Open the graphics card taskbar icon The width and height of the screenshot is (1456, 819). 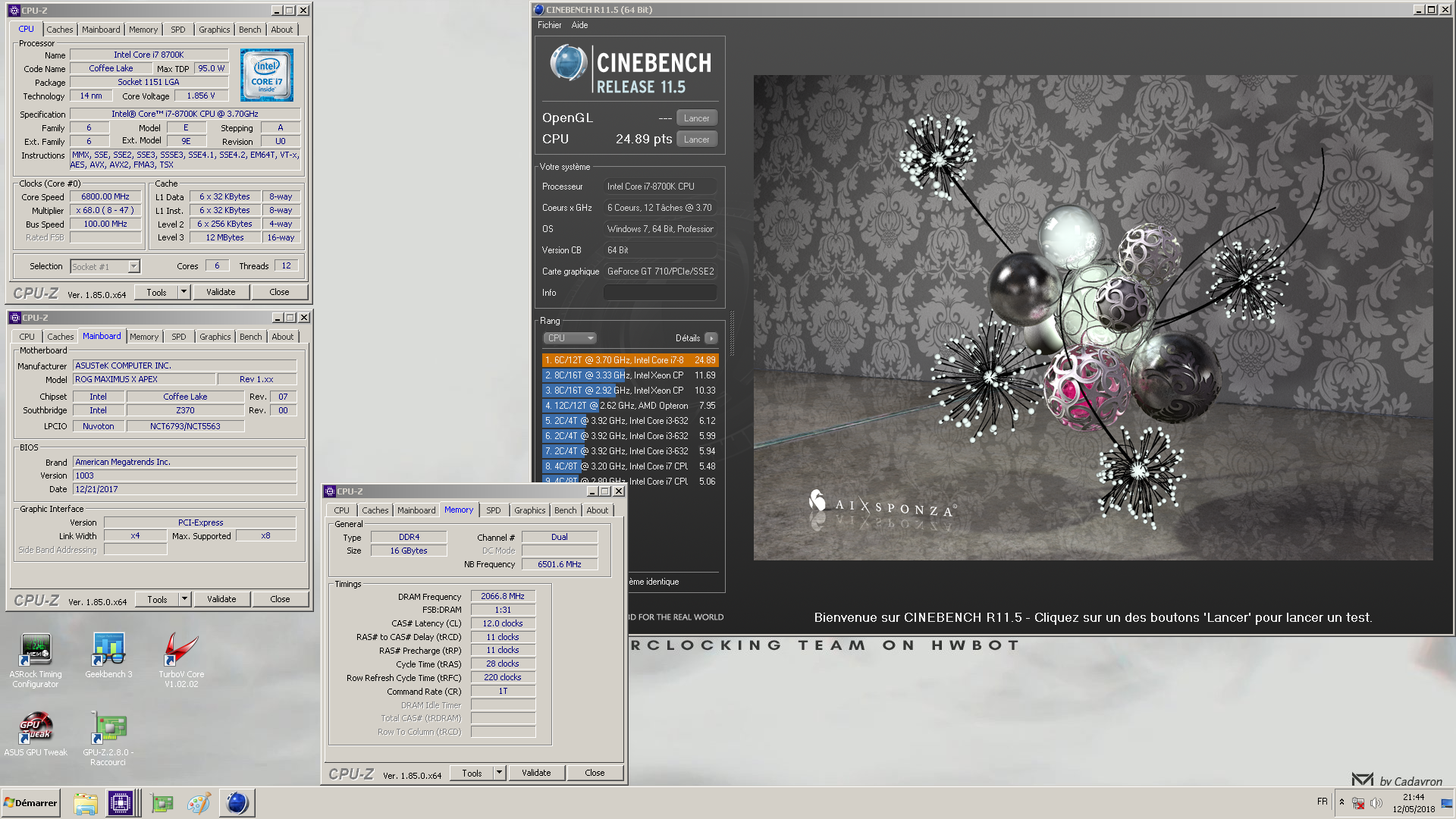[162, 803]
